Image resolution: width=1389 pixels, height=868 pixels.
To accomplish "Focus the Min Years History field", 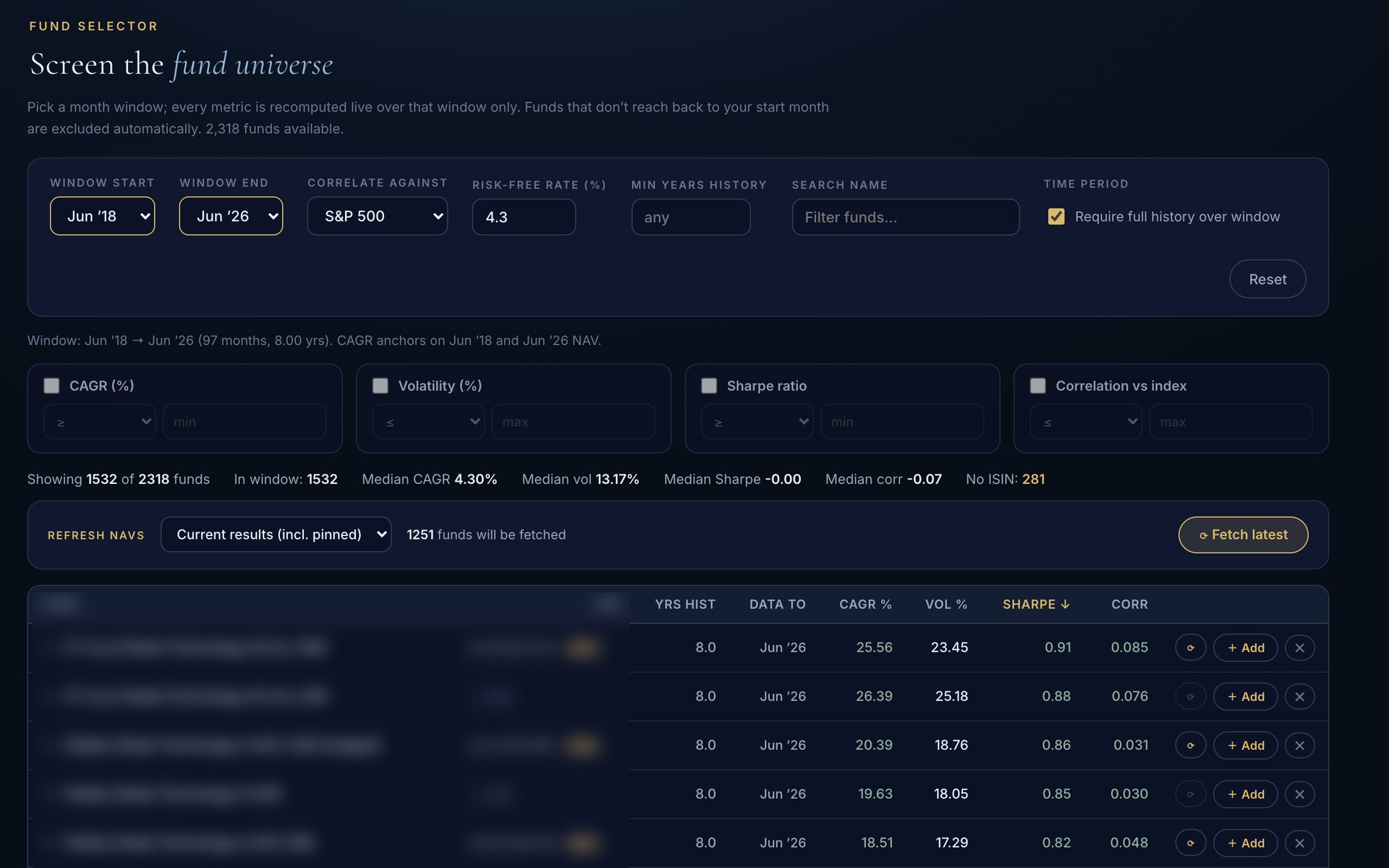I will click(691, 217).
